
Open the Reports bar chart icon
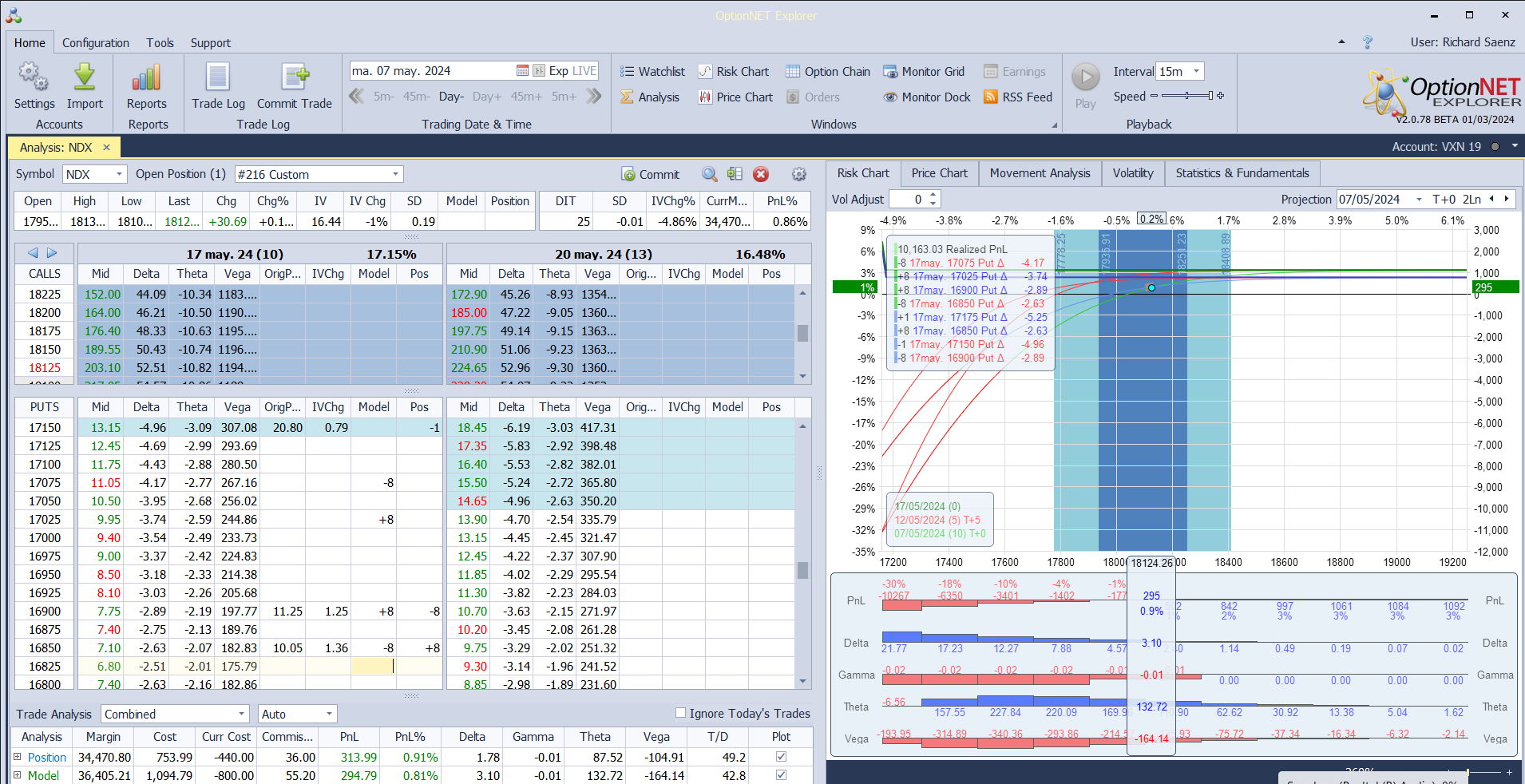[x=147, y=77]
